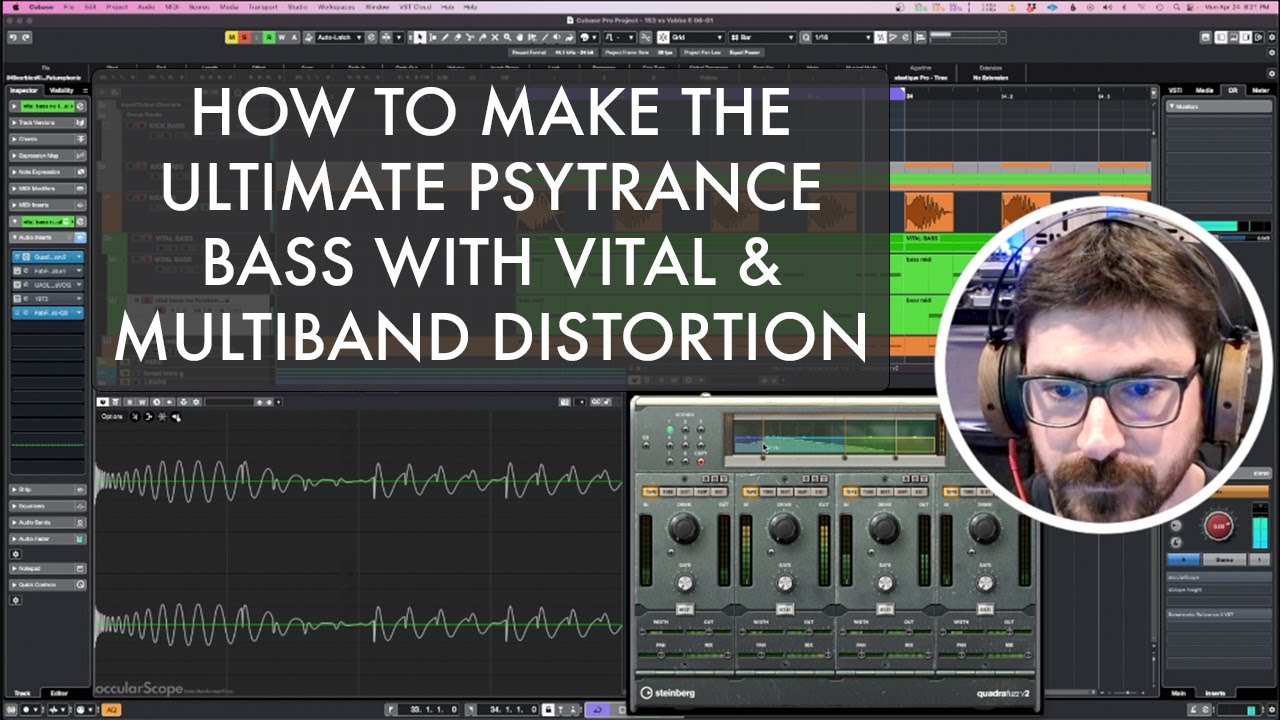Toggle Write automation (W) in the toolbar
The image size is (1280, 720).
(x=281, y=38)
